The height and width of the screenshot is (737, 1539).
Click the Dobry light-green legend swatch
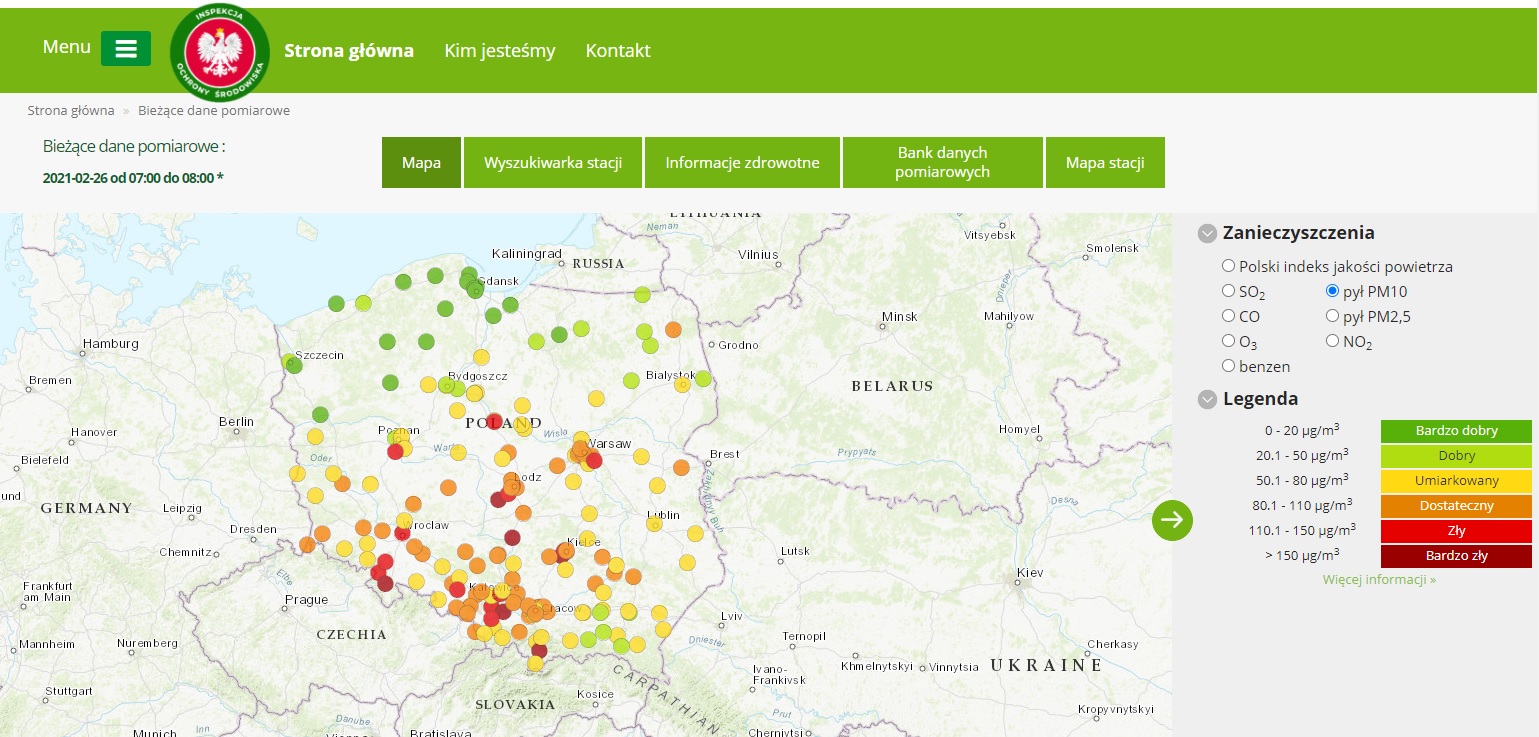1456,456
